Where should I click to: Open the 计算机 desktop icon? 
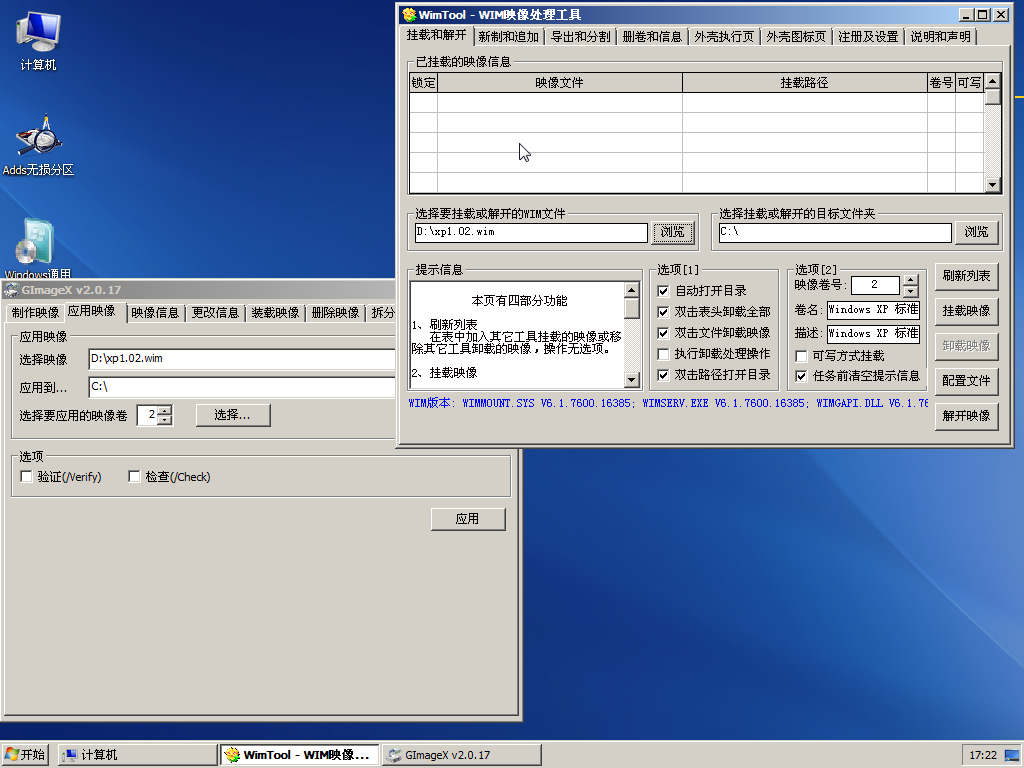click(38, 41)
